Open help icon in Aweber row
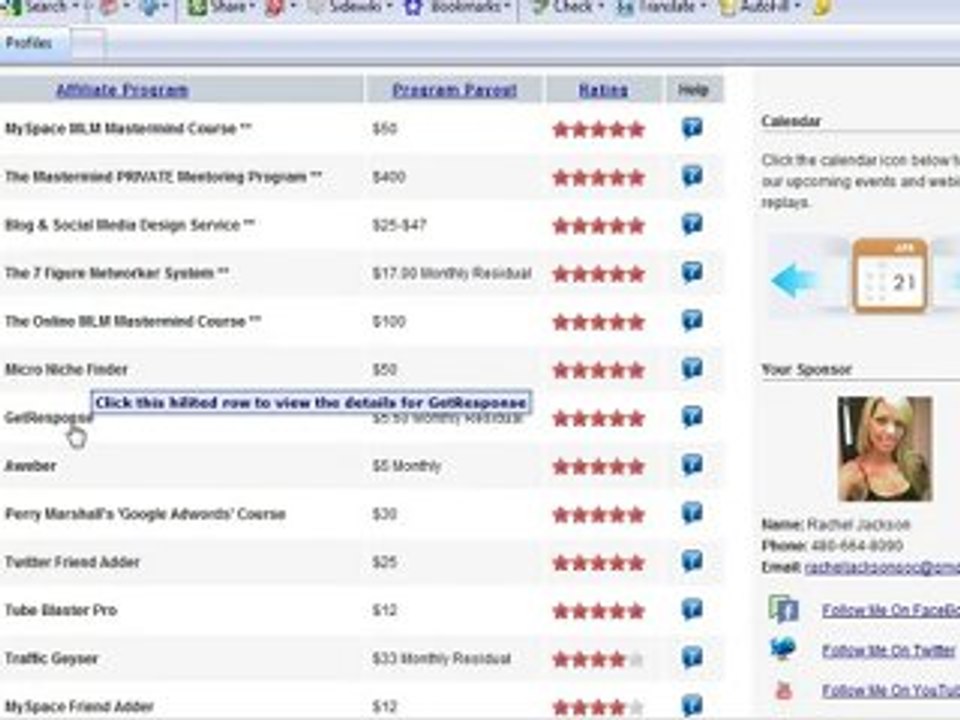960x720 pixels. click(x=692, y=465)
